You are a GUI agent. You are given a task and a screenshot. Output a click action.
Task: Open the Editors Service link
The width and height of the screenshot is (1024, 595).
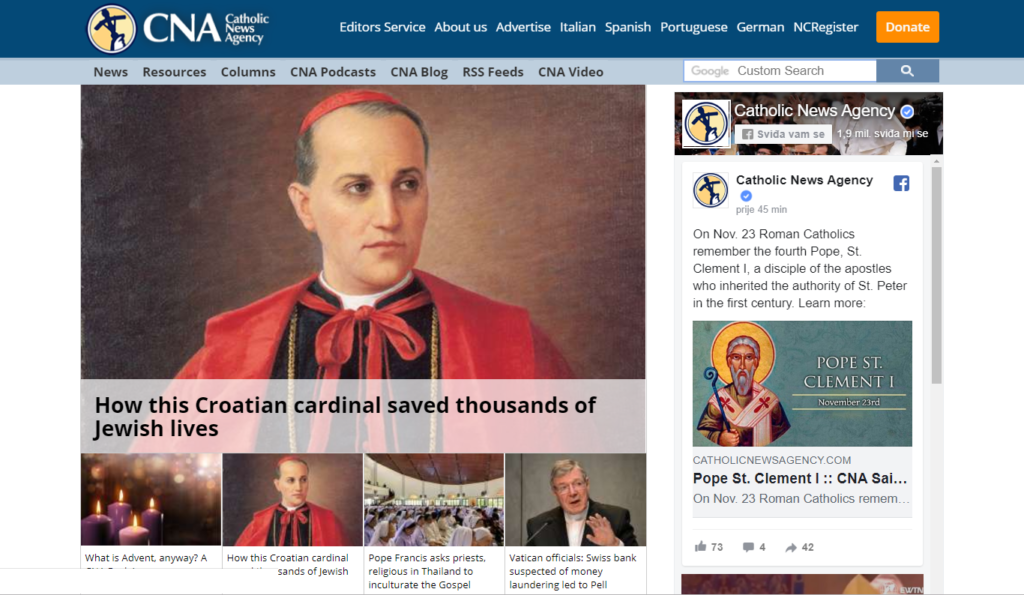click(382, 27)
